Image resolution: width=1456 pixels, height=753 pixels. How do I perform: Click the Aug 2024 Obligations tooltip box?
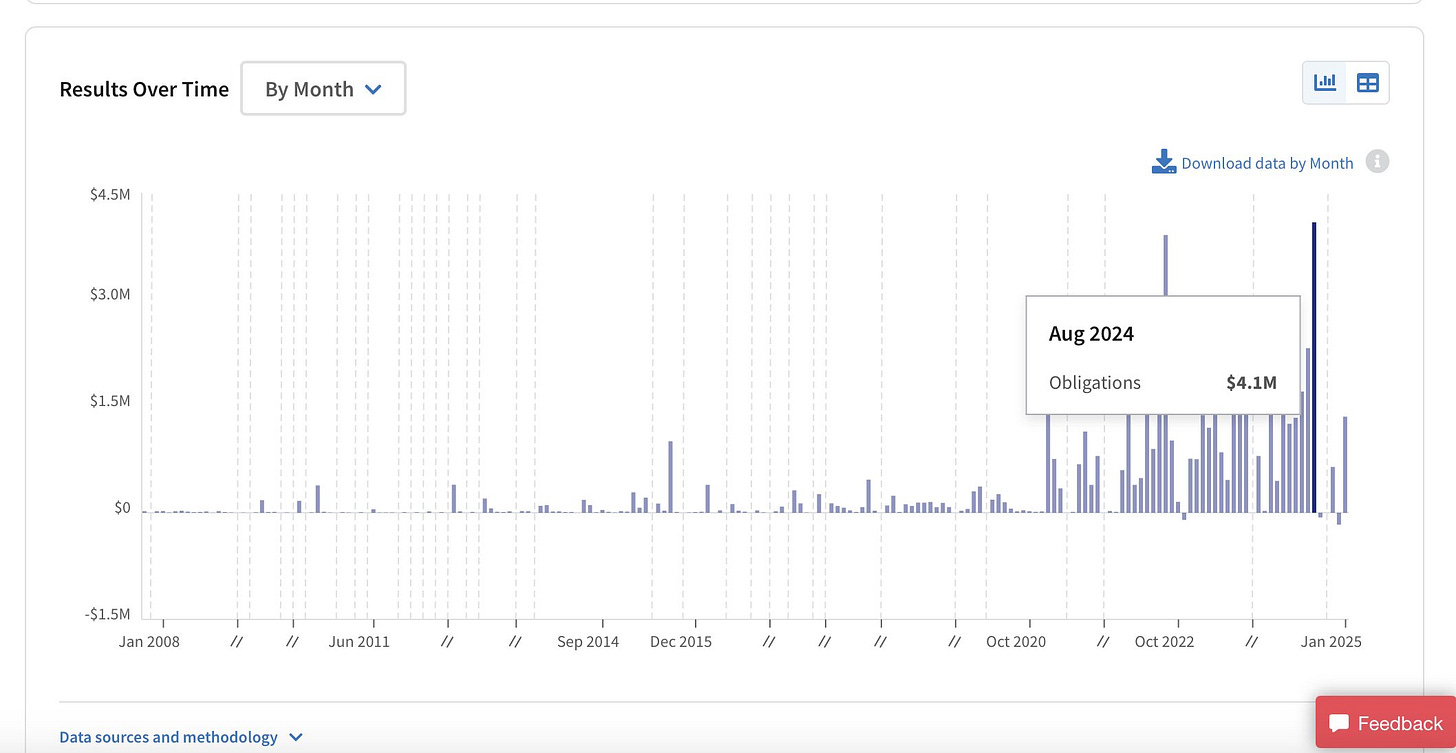(x=1162, y=355)
